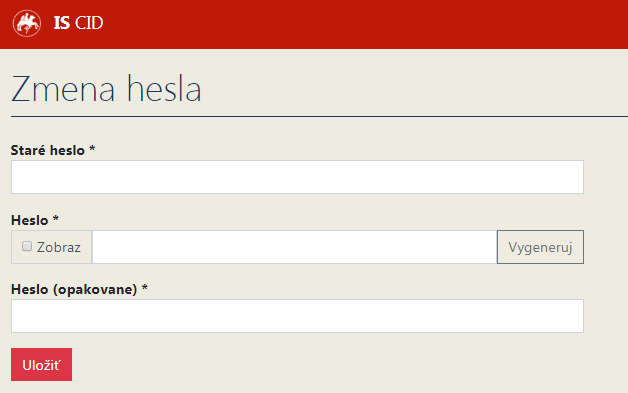Open the IS CID home title
The height and width of the screenshot is (393, 628).
pos(78,23)
